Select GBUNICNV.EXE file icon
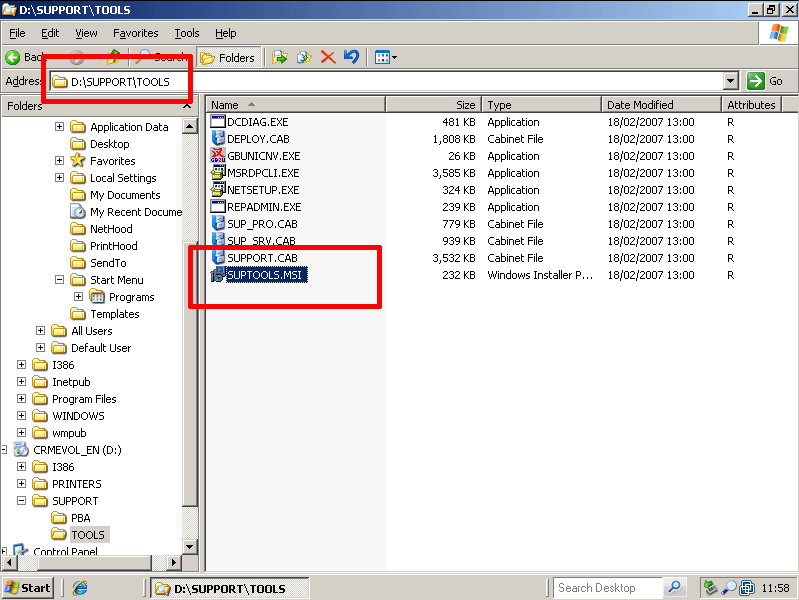799x600 pixels. click(218, 155)
